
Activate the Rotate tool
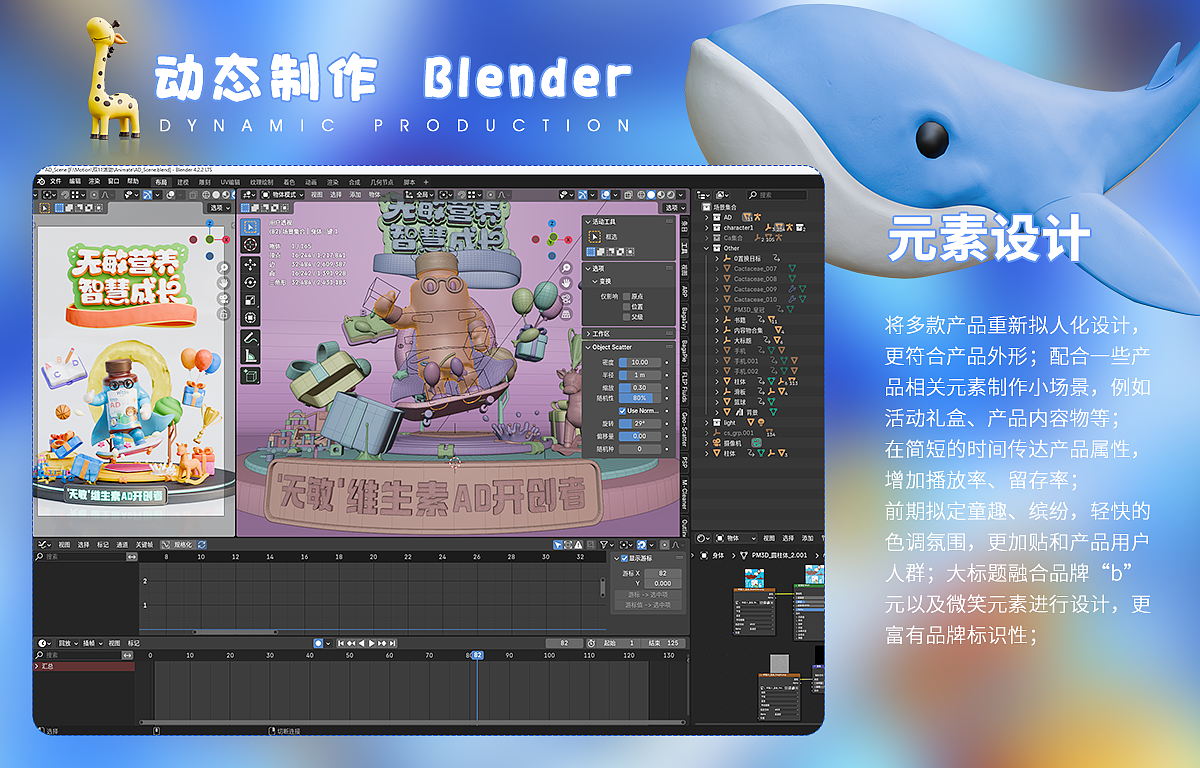(x=250, y=282)
